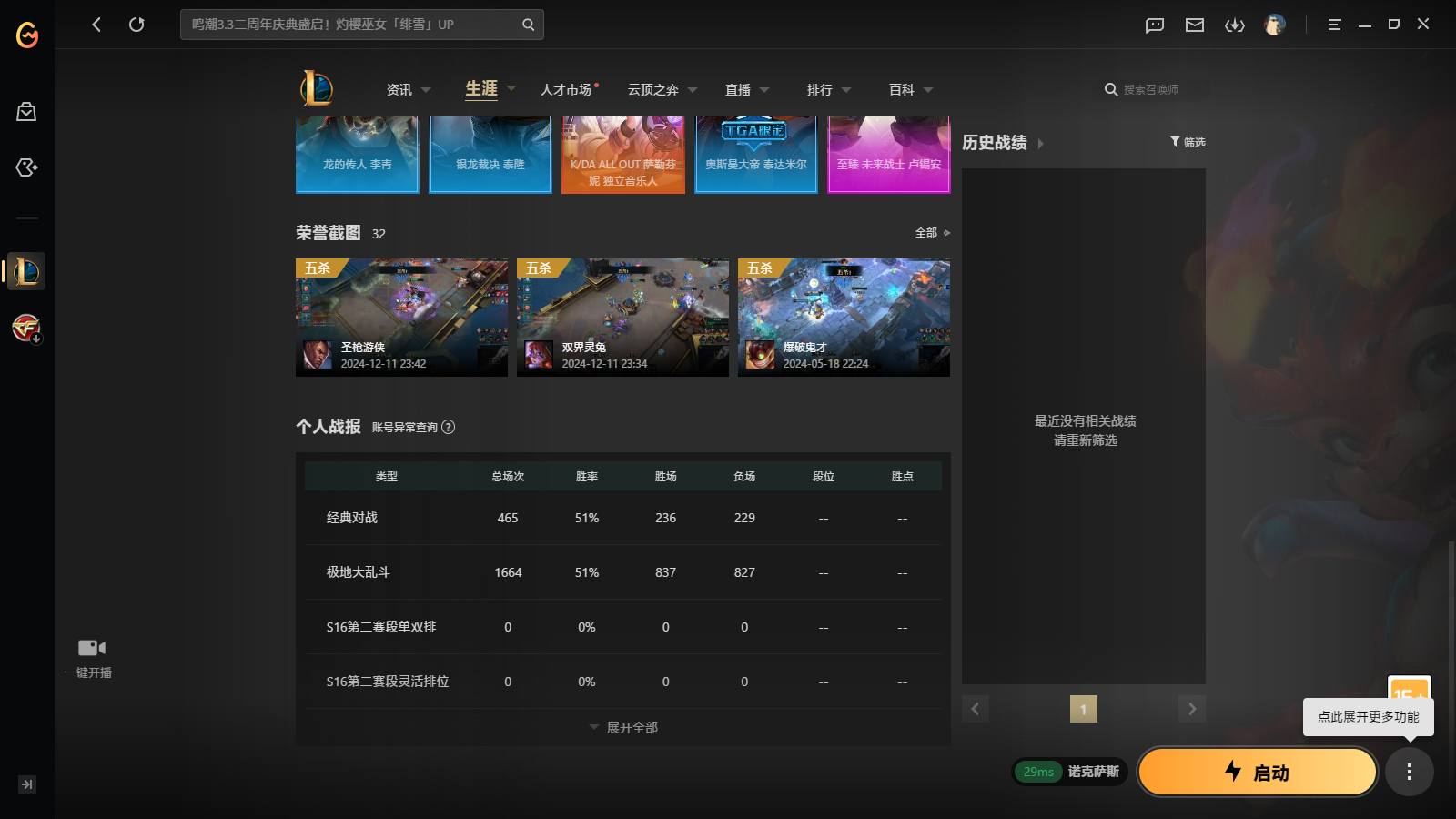
Task: Select the 生涯 tab
Action: pyautogui.click(x=481, y=88)
